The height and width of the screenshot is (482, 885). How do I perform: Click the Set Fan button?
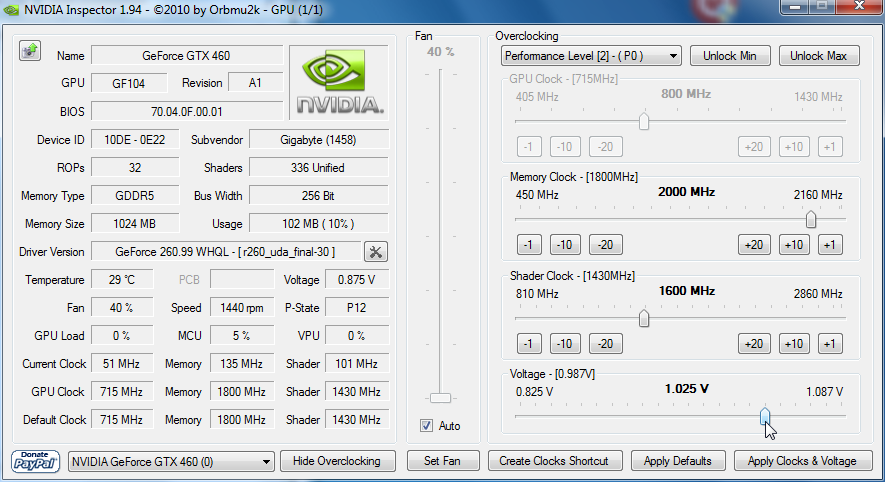click(x=443, y=461)
